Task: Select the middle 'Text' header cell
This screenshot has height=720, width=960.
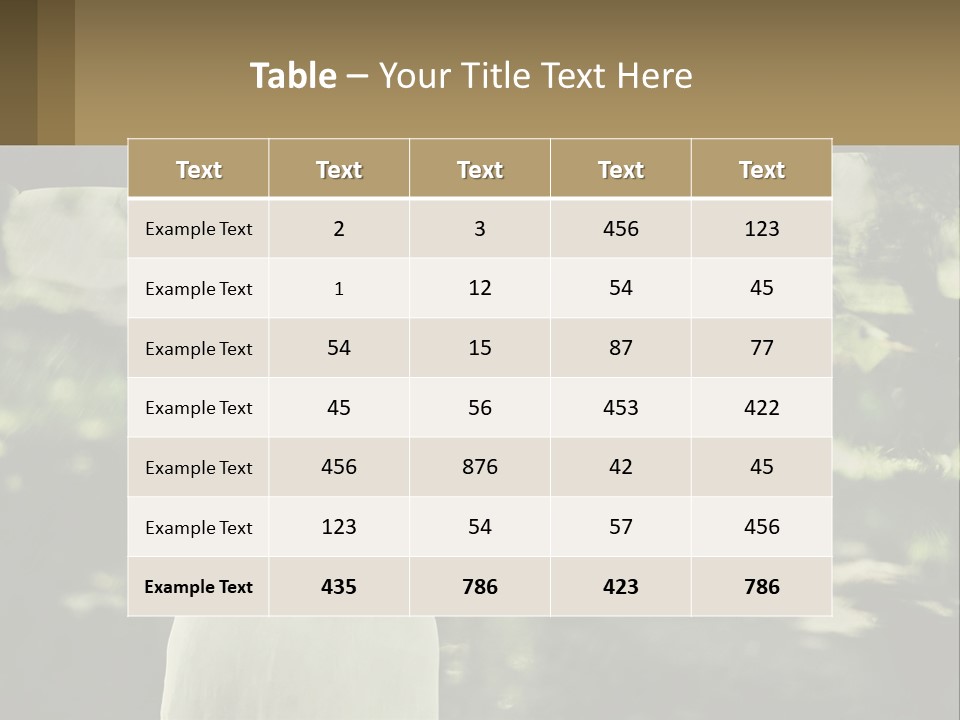Action: [480, 168]
